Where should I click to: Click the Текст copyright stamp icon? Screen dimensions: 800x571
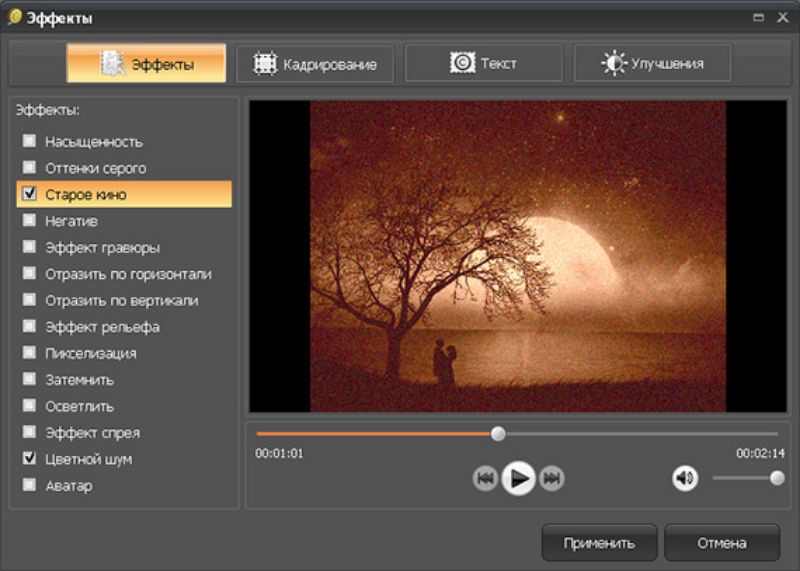coord(462,63)
